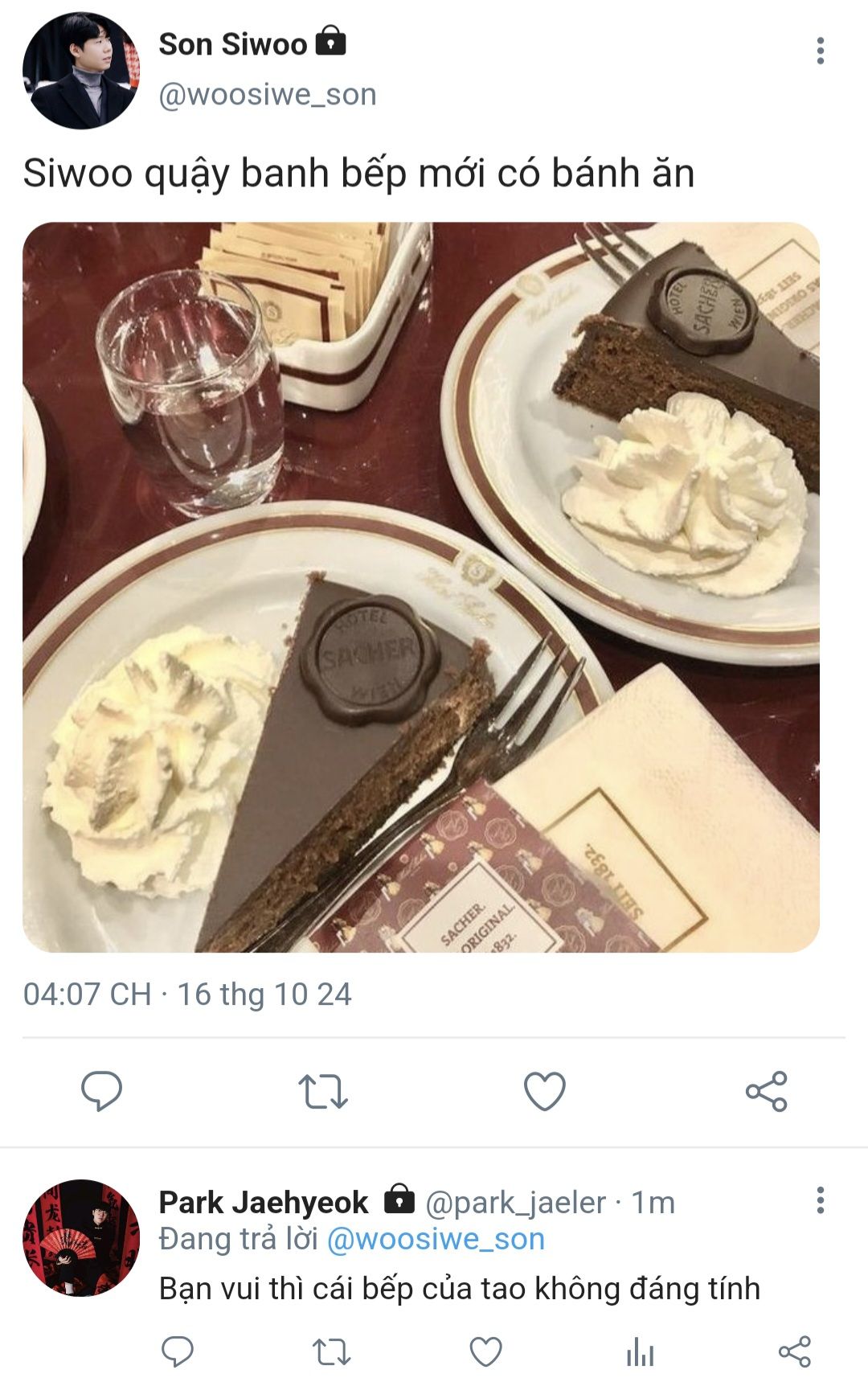Open the three-dot menu on Park Jaehyeok's reply
Image resolution: width=868 pixels, height=1386 pixels.
click(820, 1199)
